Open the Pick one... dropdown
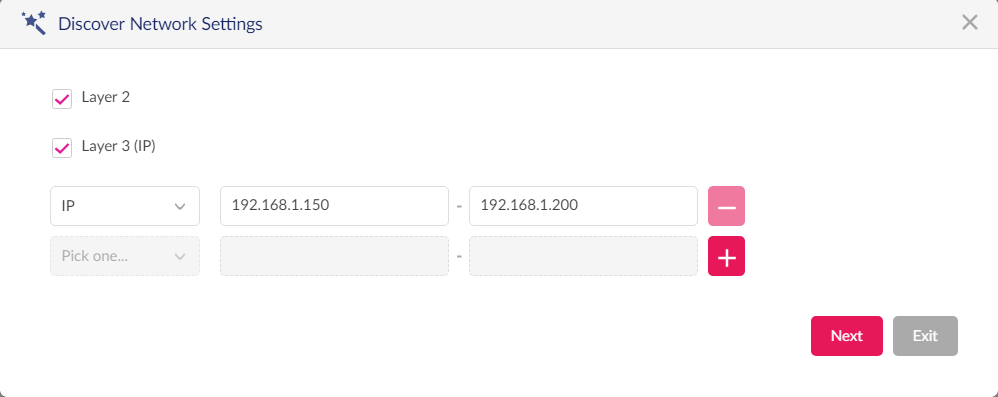Viewport: 998px width, 397px height. pyautogui.click(x=125, y=256)
